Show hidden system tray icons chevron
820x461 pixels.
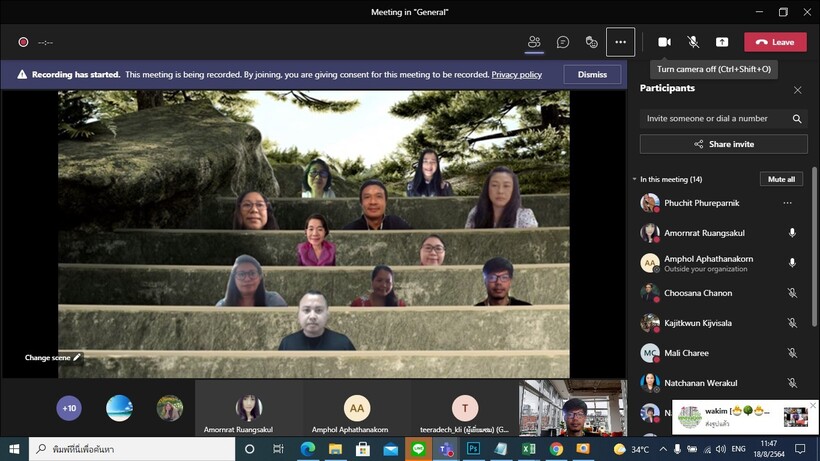click(663, 449)
